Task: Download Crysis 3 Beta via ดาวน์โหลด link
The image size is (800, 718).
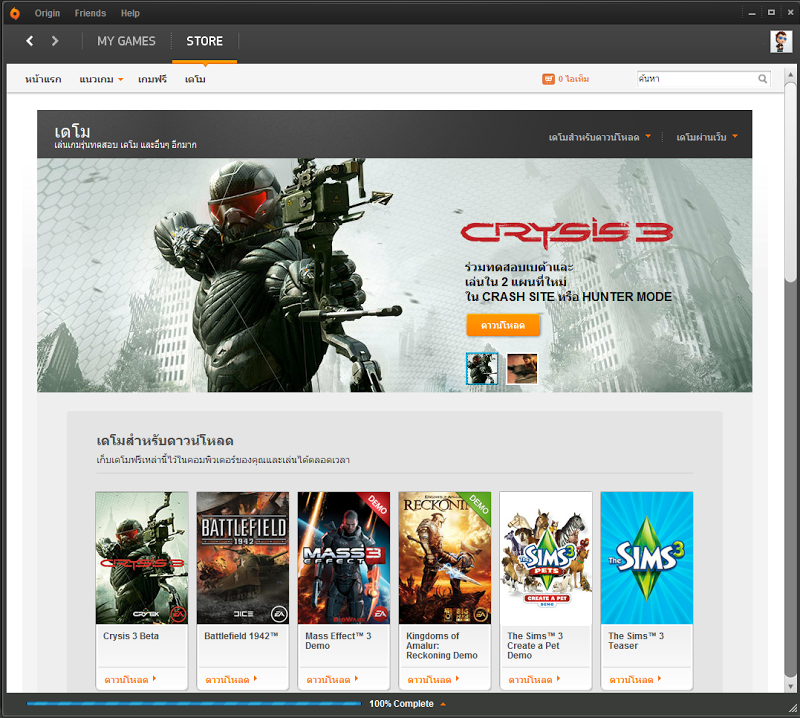Action: tap(130, 680)
